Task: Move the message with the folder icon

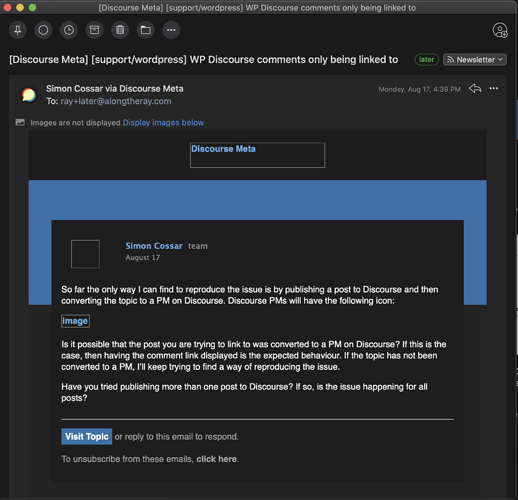Action: coord(146,30)
